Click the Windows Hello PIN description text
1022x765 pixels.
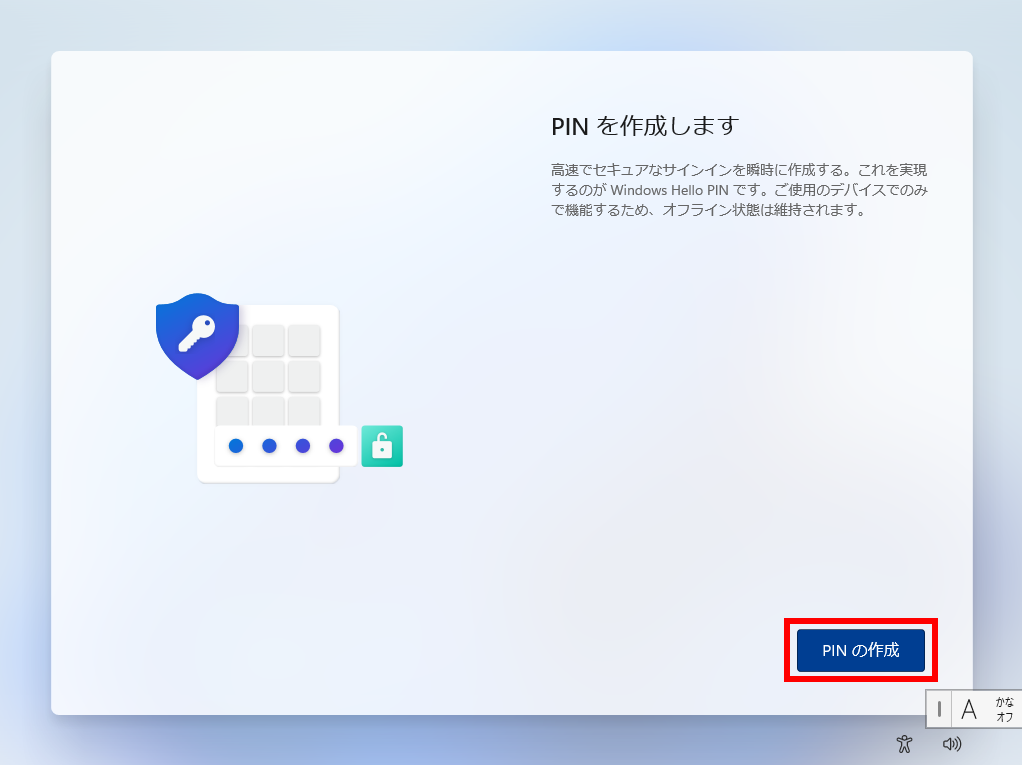click(739, 190)
